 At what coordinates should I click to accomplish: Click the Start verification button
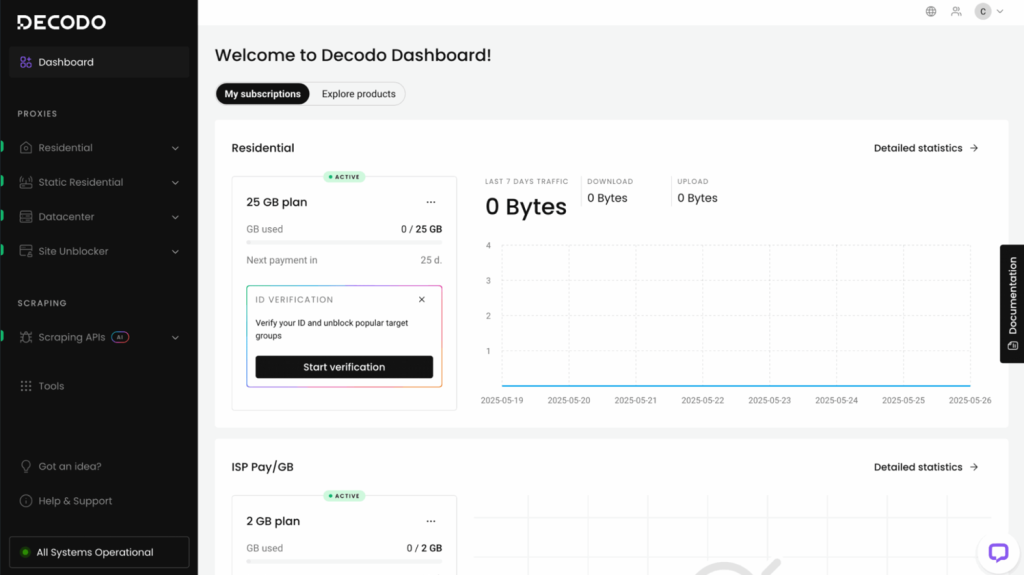(344, 367)
